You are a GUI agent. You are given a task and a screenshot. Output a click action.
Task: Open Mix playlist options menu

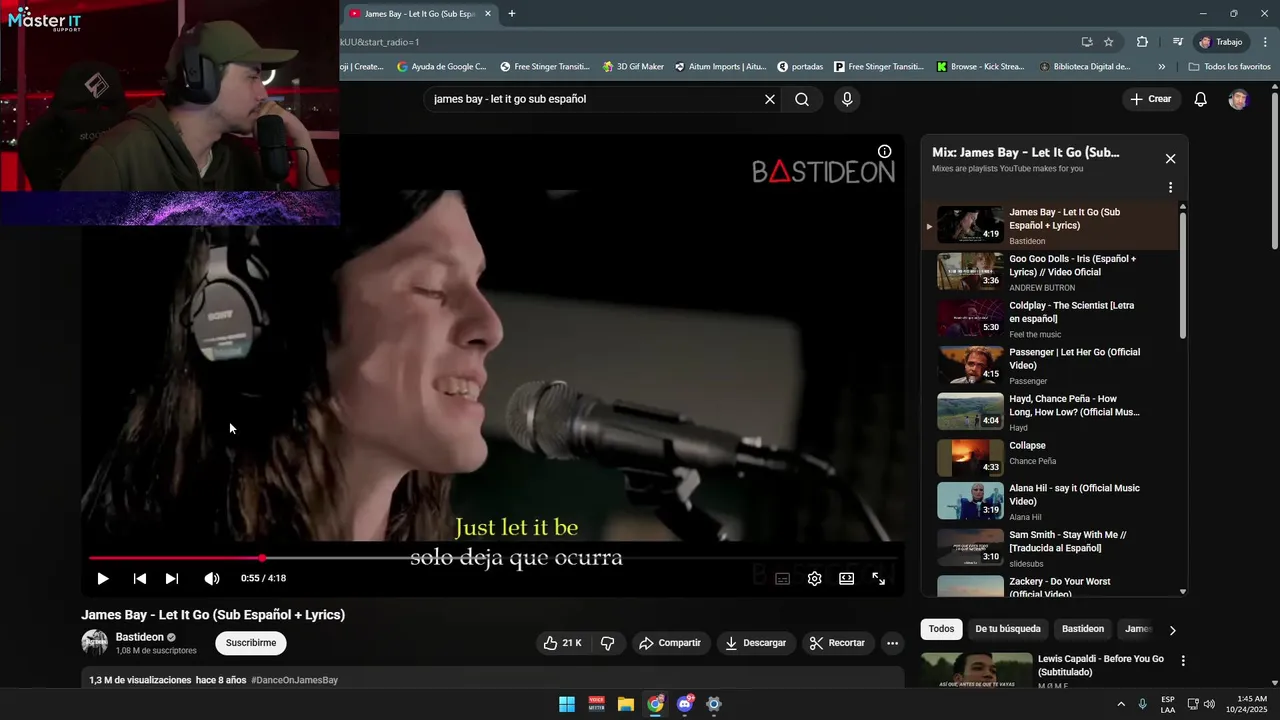coord(1170,187)
